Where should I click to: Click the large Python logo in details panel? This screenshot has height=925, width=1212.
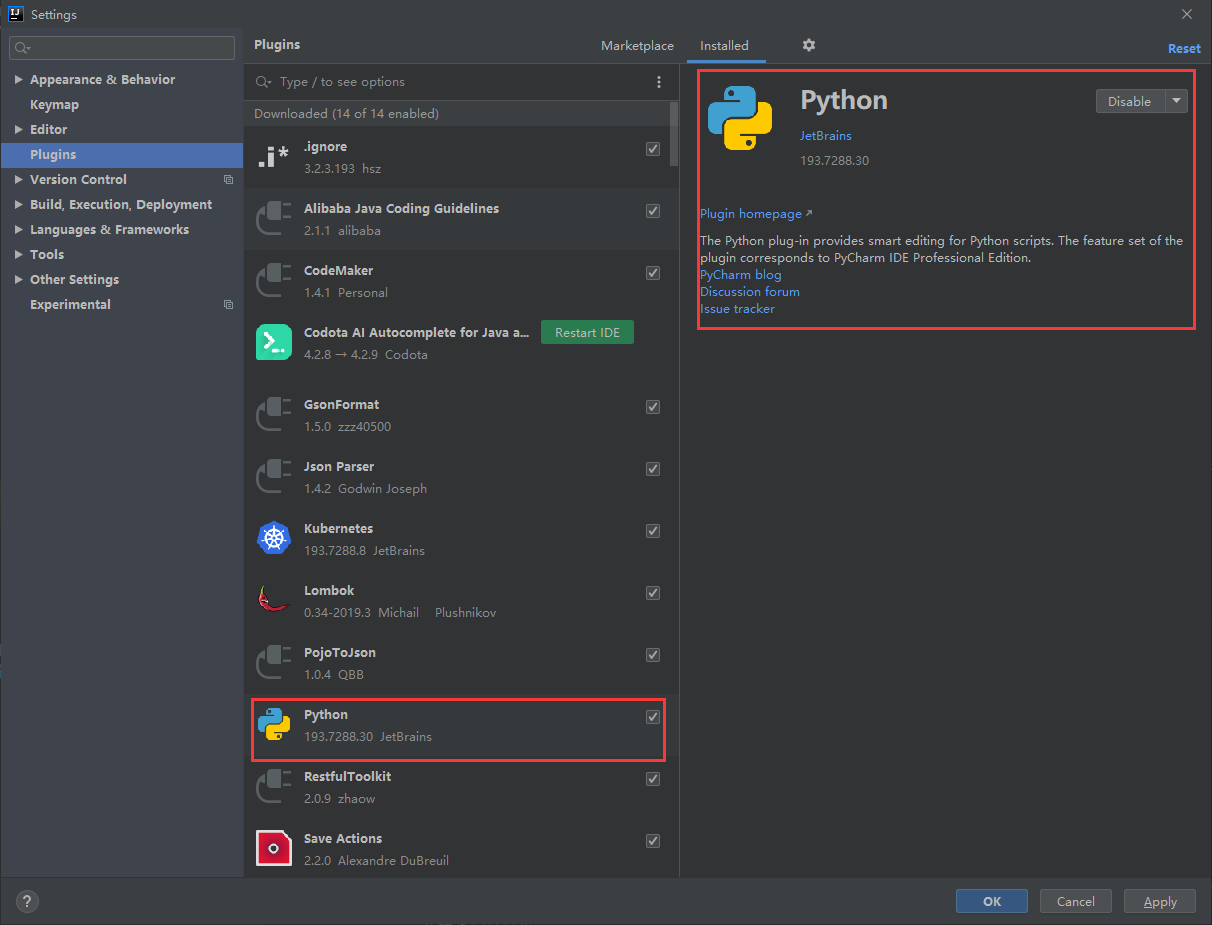tap(740, 118)
